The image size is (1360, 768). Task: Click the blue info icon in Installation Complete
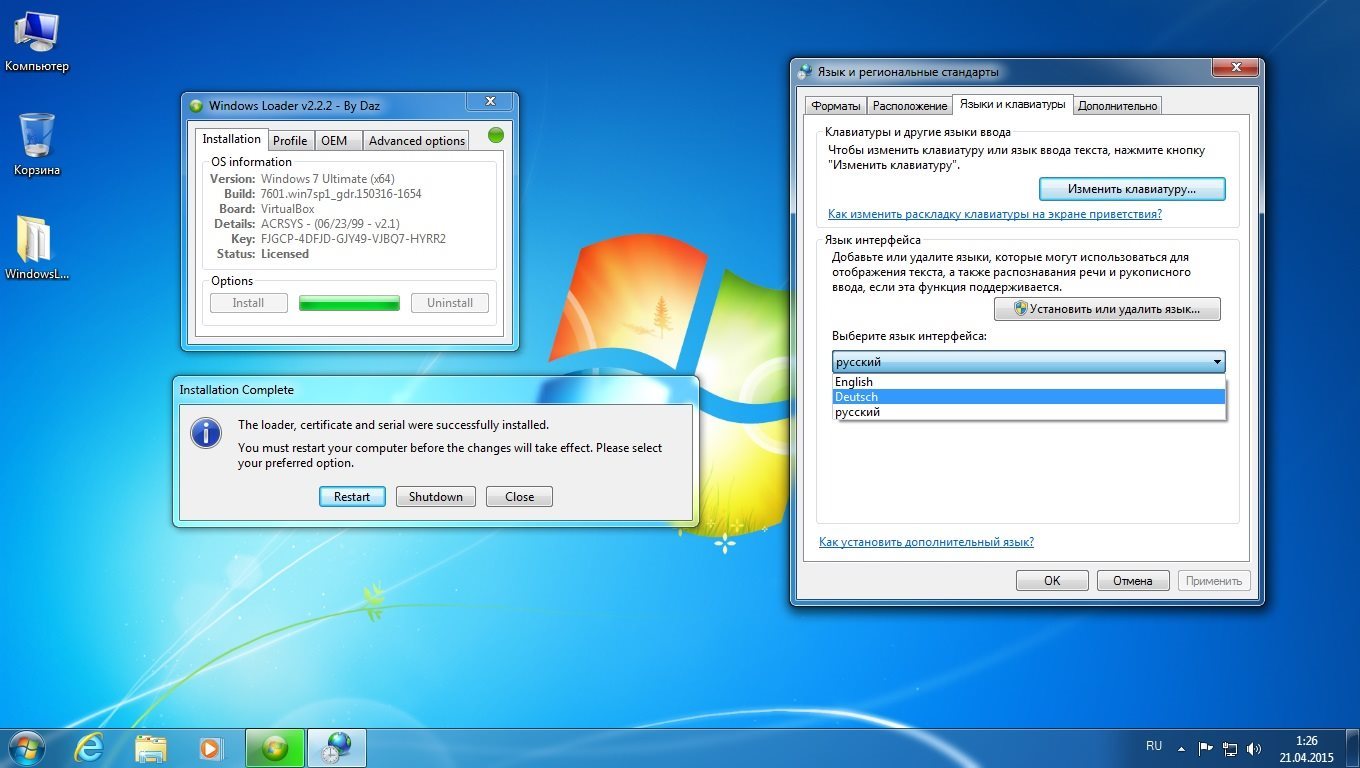(206, 433)
